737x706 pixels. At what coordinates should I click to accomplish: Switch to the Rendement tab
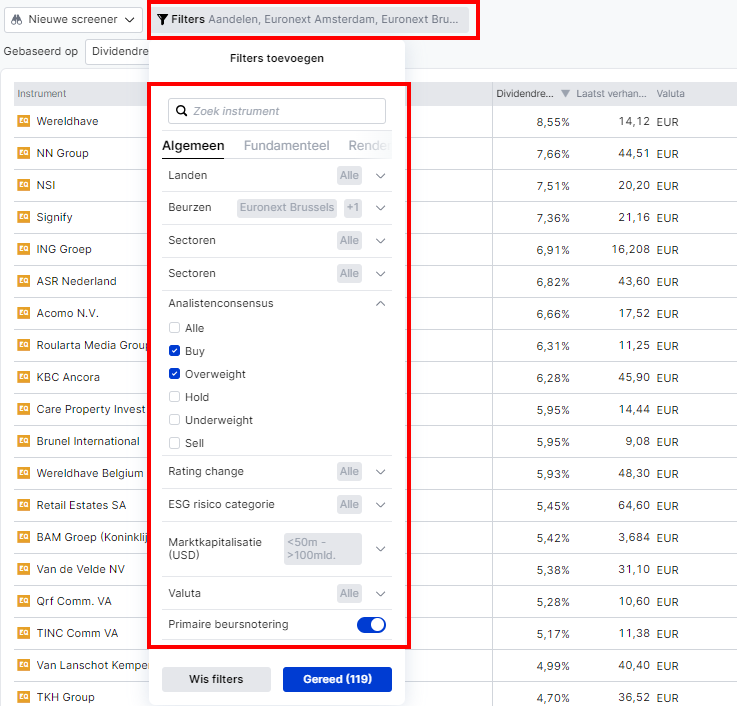pyautogui.click(x=370, y=146)
